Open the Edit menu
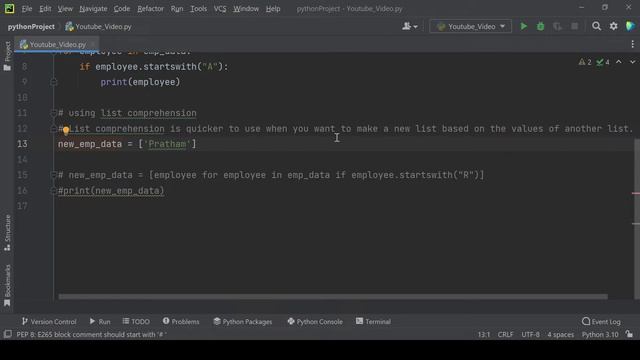This screenshot has height=360, width=640. (45, 9)
